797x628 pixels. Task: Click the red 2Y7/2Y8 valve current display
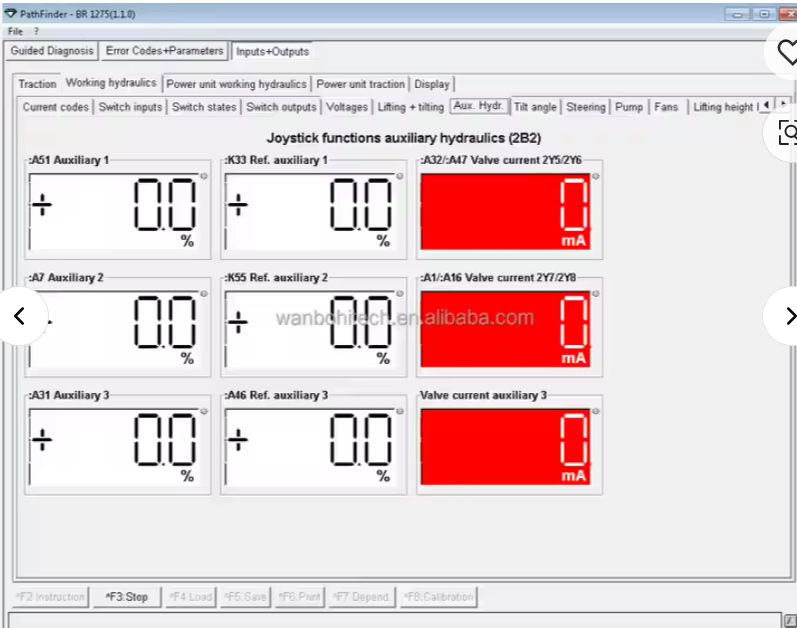click(x=505, y=329)
